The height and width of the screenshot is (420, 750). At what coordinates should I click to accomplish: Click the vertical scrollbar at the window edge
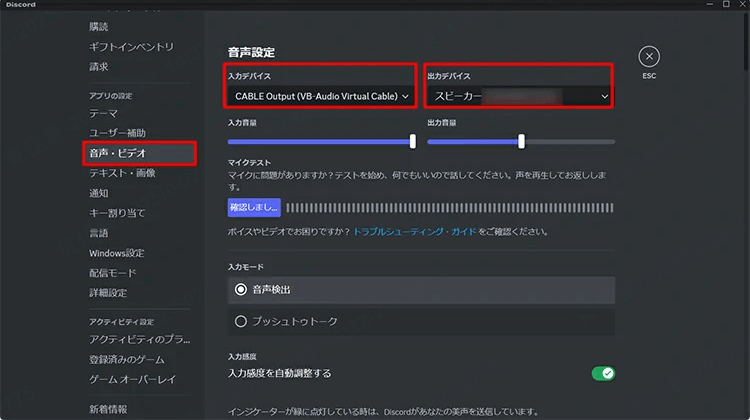pyautogui.click(x=747, y=42)
